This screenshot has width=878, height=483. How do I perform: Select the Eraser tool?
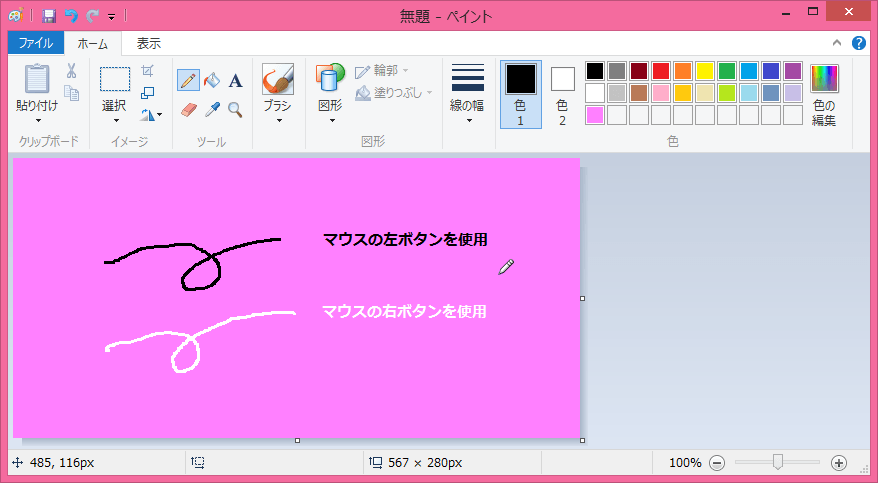(x=189, y=109)
